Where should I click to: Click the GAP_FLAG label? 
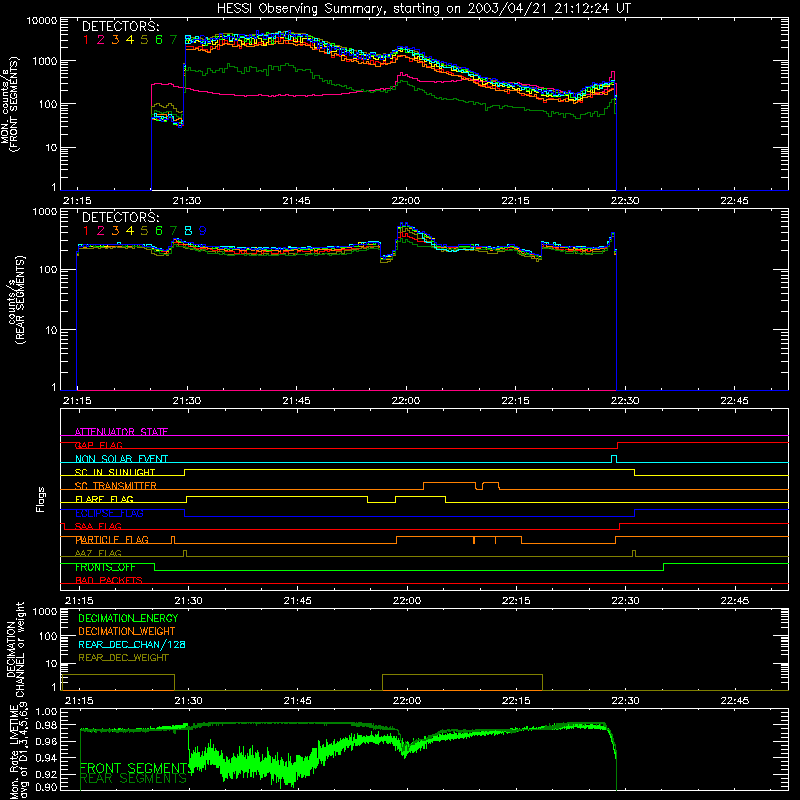pyautogui.click(x=98, y=445)
